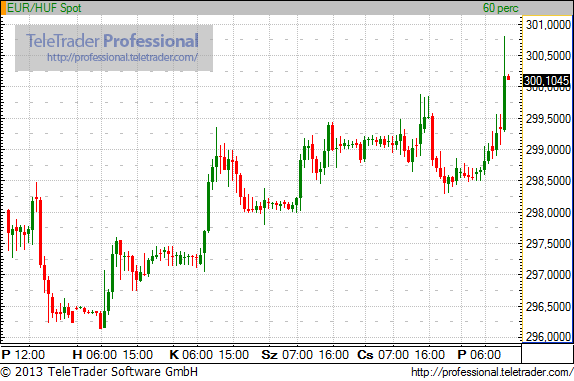Click the 301,0000 price axis value

(x=548, y=25)
